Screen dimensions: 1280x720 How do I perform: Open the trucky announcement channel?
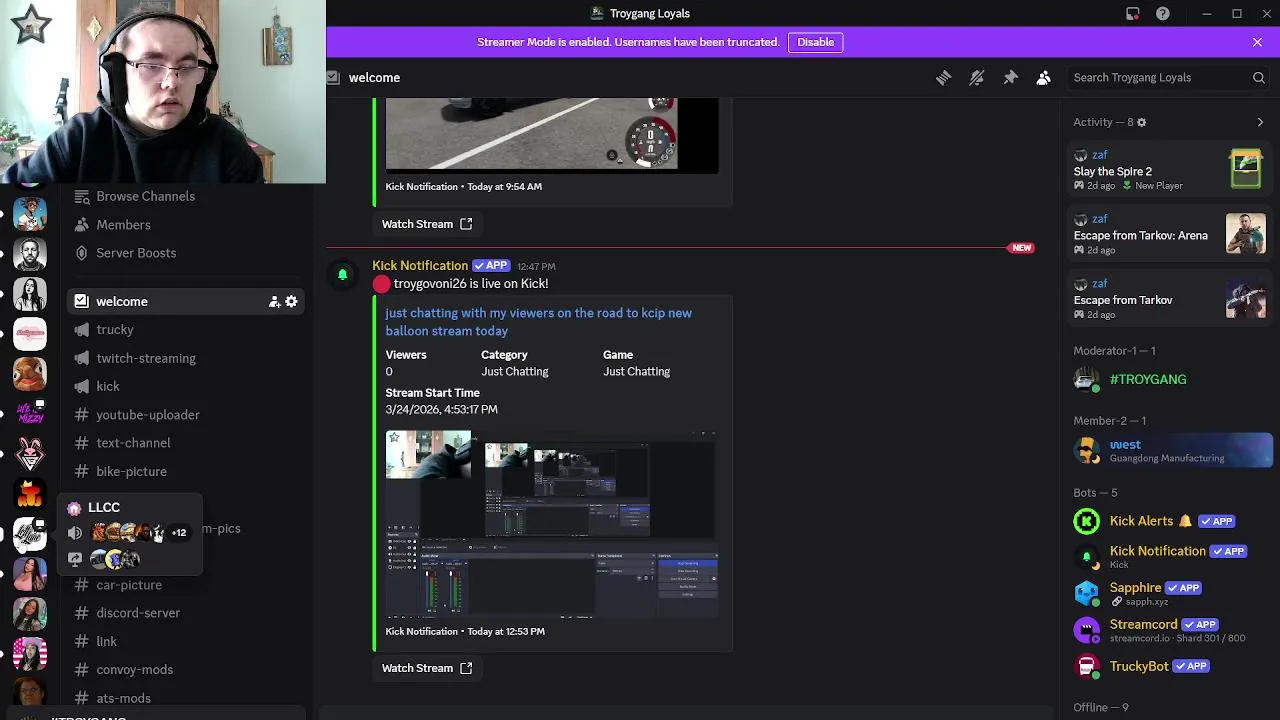pos(185,329)
